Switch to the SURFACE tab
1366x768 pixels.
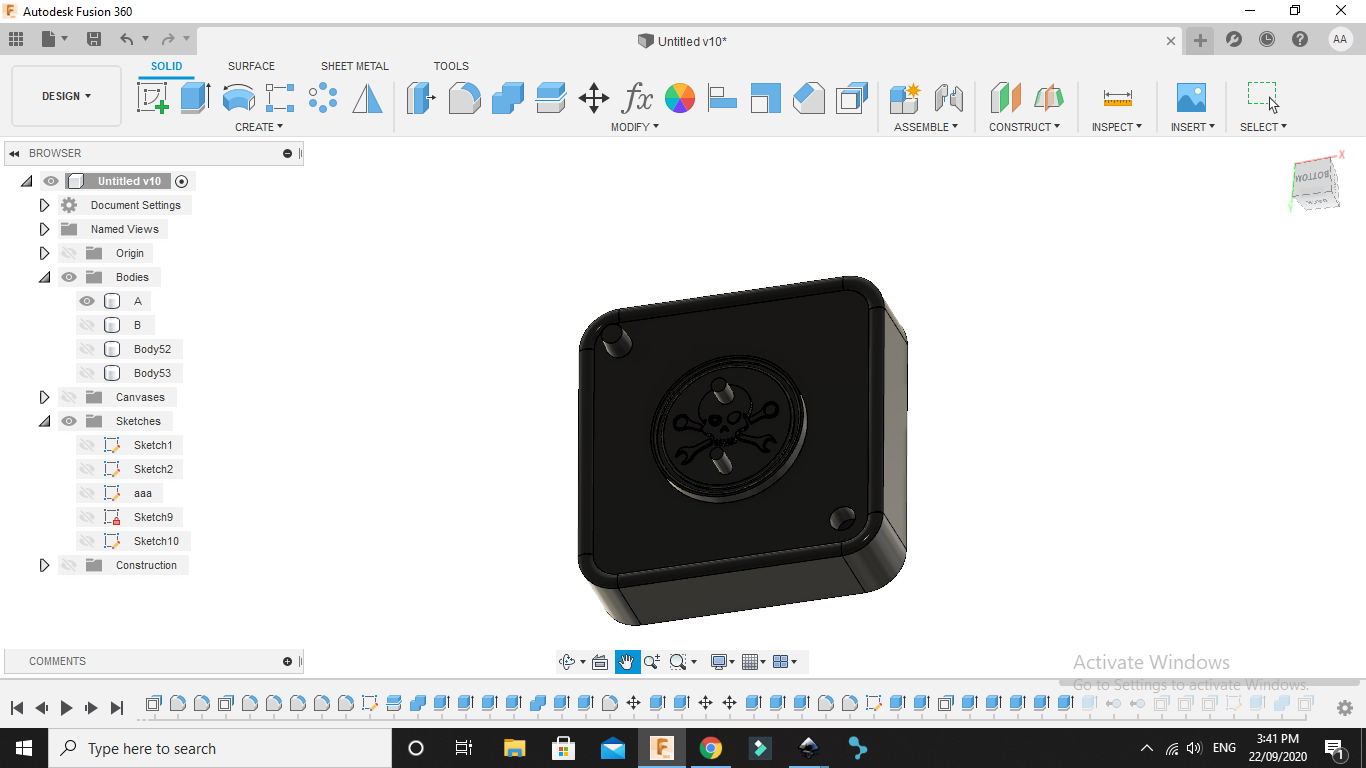pyautogui.click(x=251, y=66)
